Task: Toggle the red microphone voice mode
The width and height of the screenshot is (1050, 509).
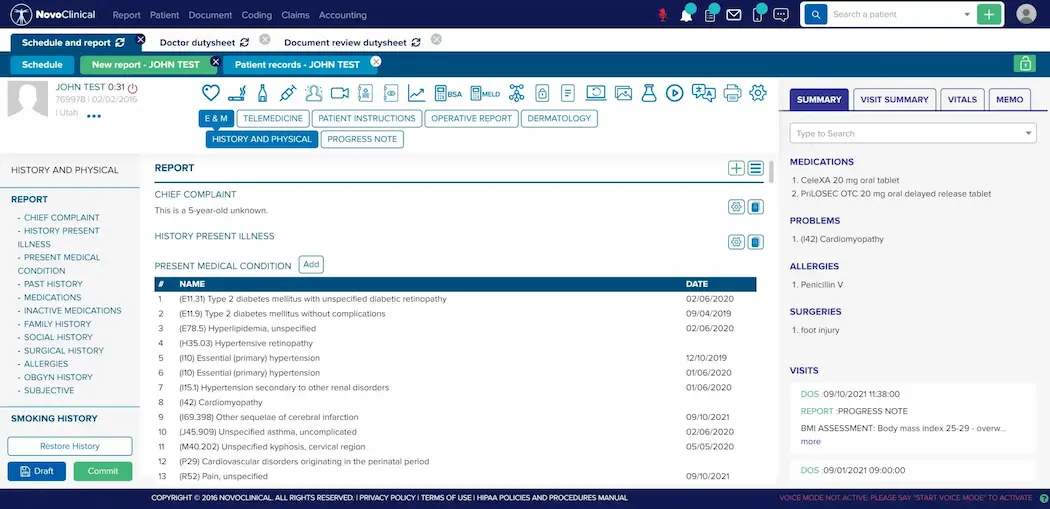Action: pyautogui.click(x=662, y=15)
